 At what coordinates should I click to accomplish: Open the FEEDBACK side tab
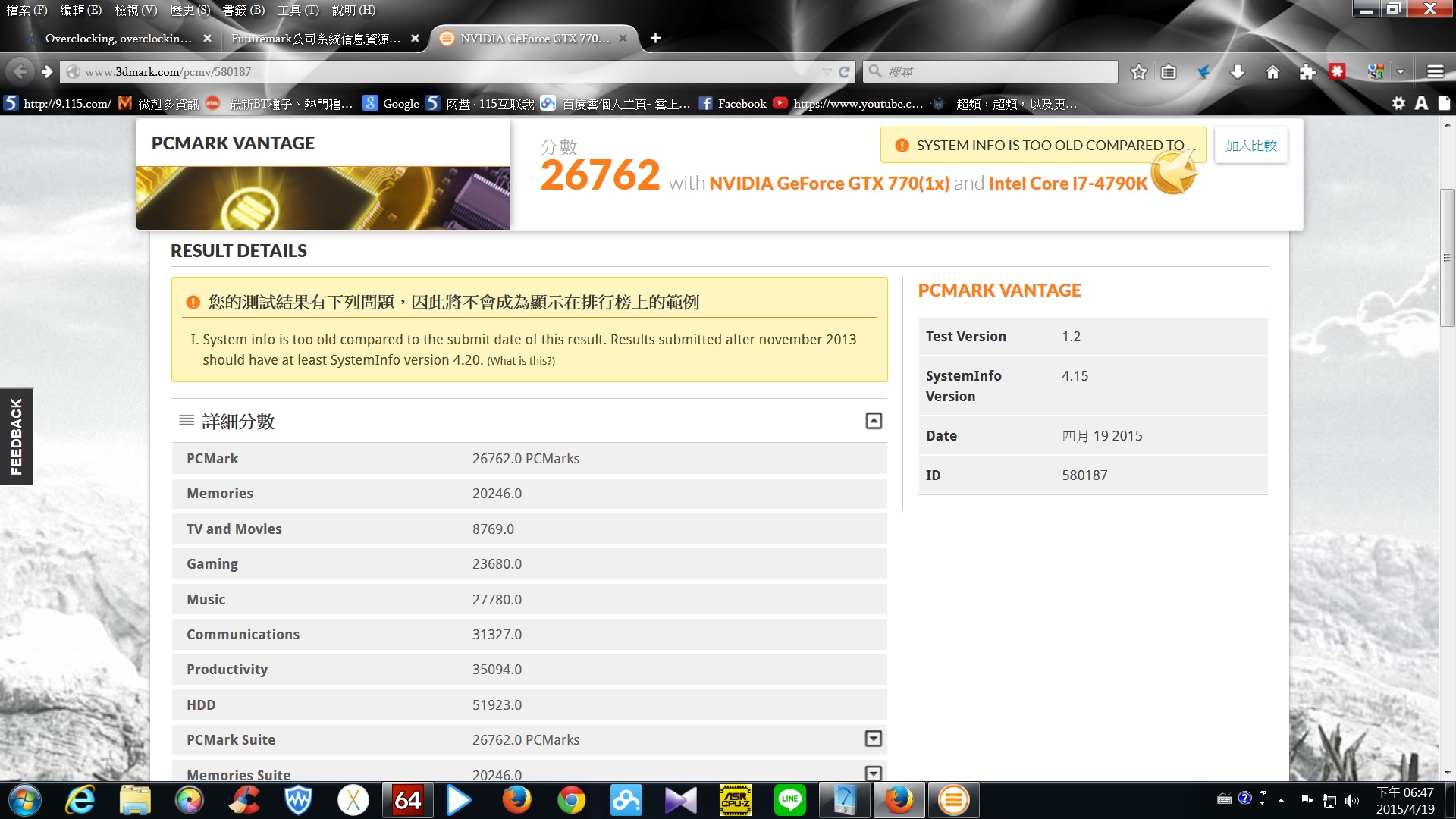(16, 437)
